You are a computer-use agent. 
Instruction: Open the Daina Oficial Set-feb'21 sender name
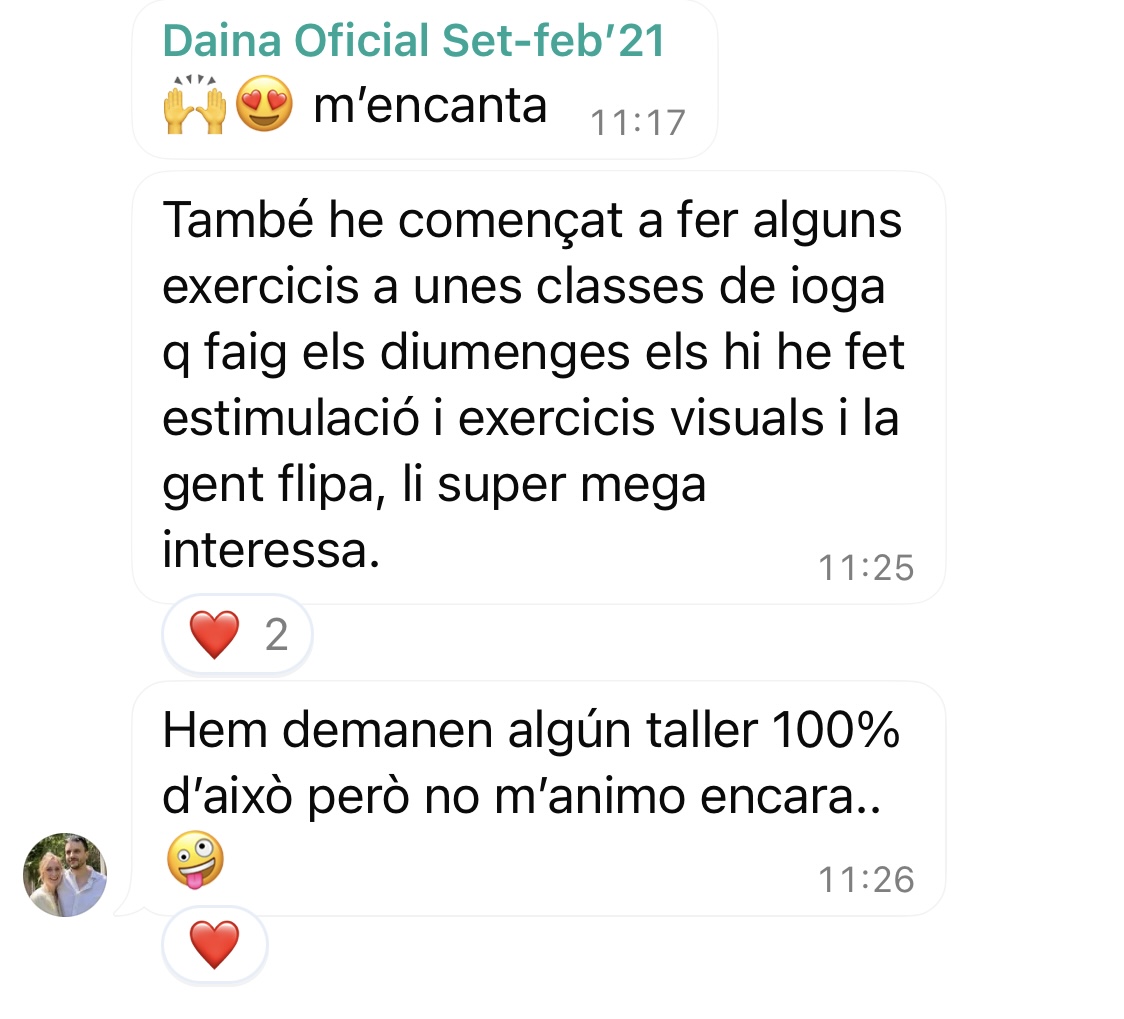[x=414, y=40]
